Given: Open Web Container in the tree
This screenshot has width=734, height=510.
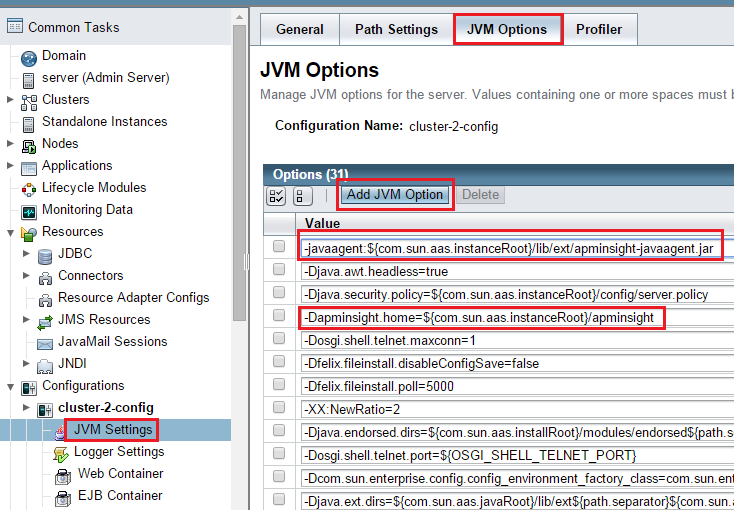Looking at the screenshot, I should coord(120,474).
